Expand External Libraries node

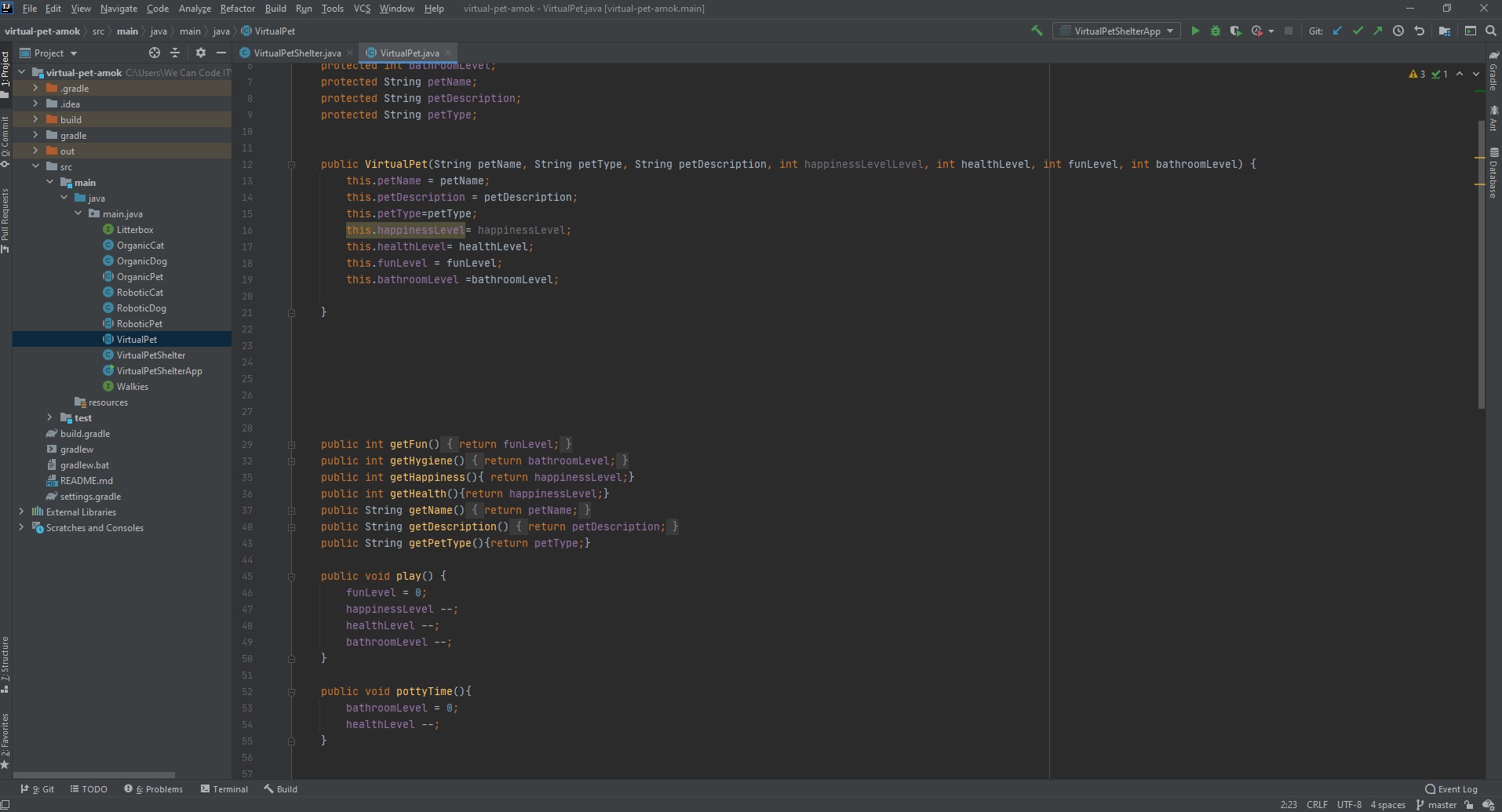21,512
